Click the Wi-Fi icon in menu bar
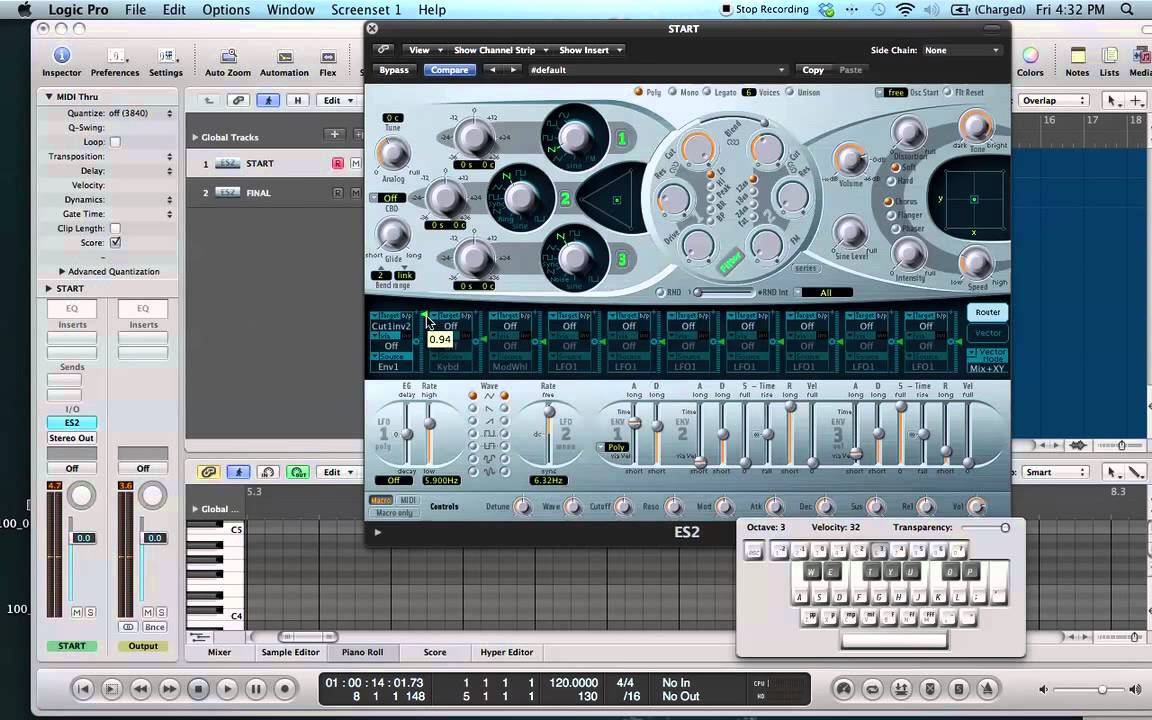 pos(905,10)
